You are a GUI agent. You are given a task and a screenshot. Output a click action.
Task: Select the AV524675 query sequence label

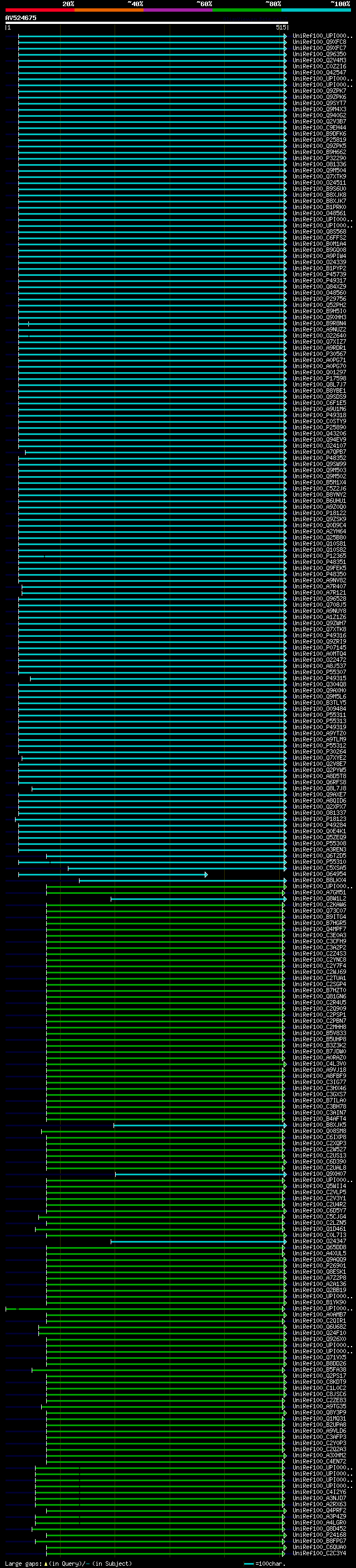pos(21,18)
